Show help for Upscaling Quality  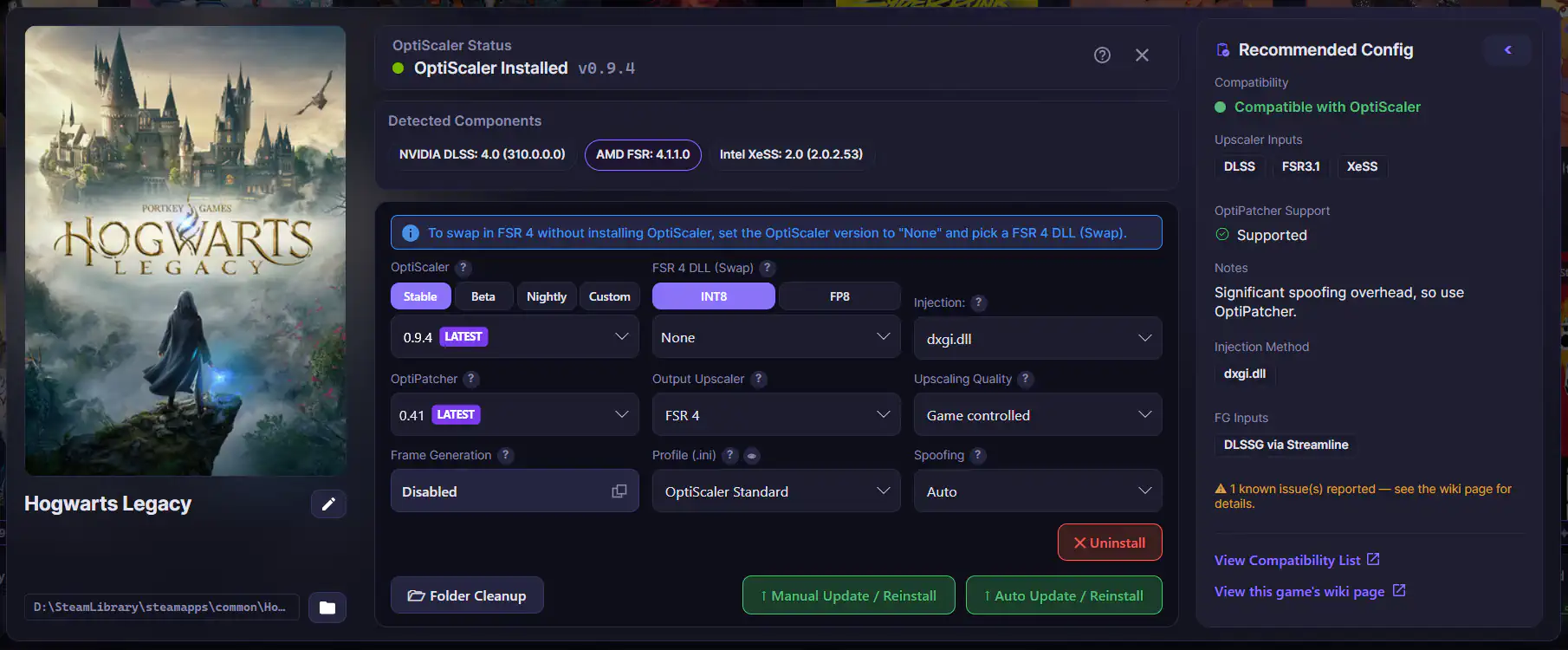[x=1025, y=379]
